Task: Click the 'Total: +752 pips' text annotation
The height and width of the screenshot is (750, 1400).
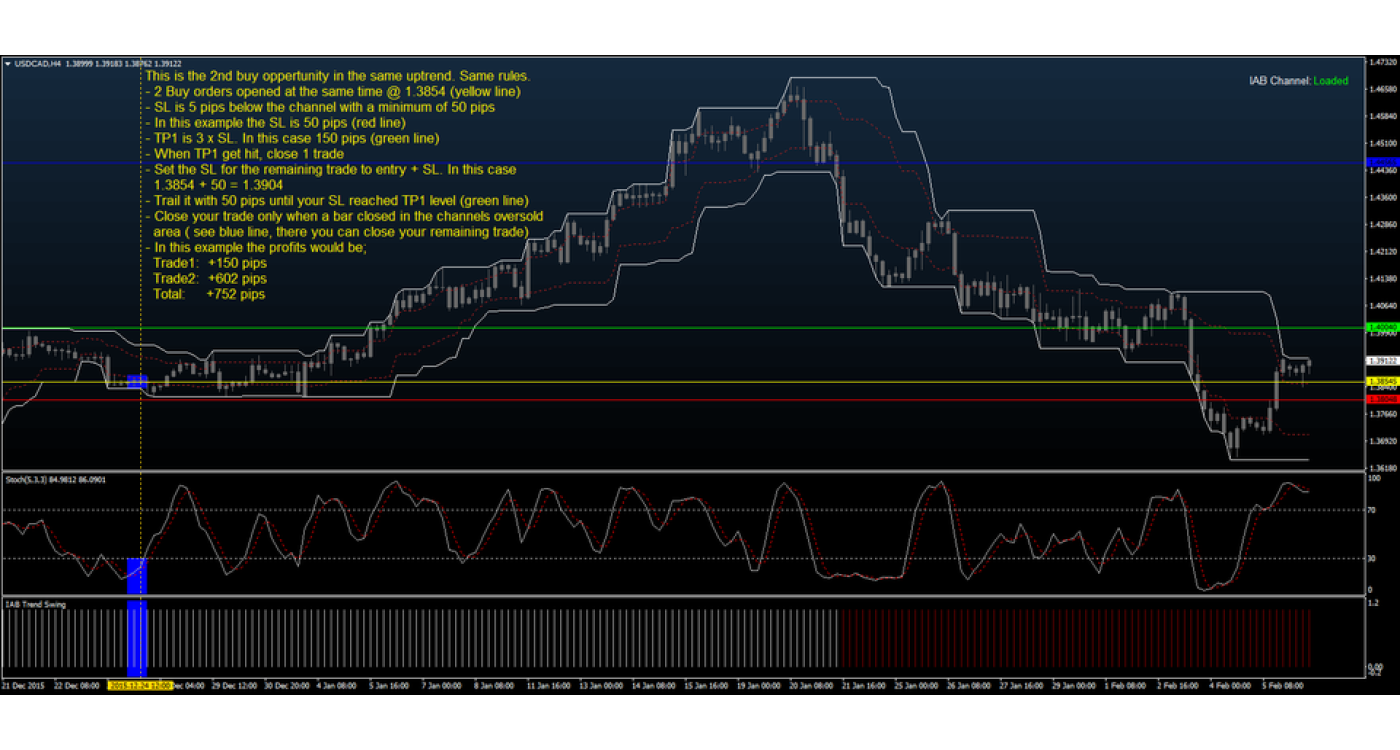Action: point(209,295)
